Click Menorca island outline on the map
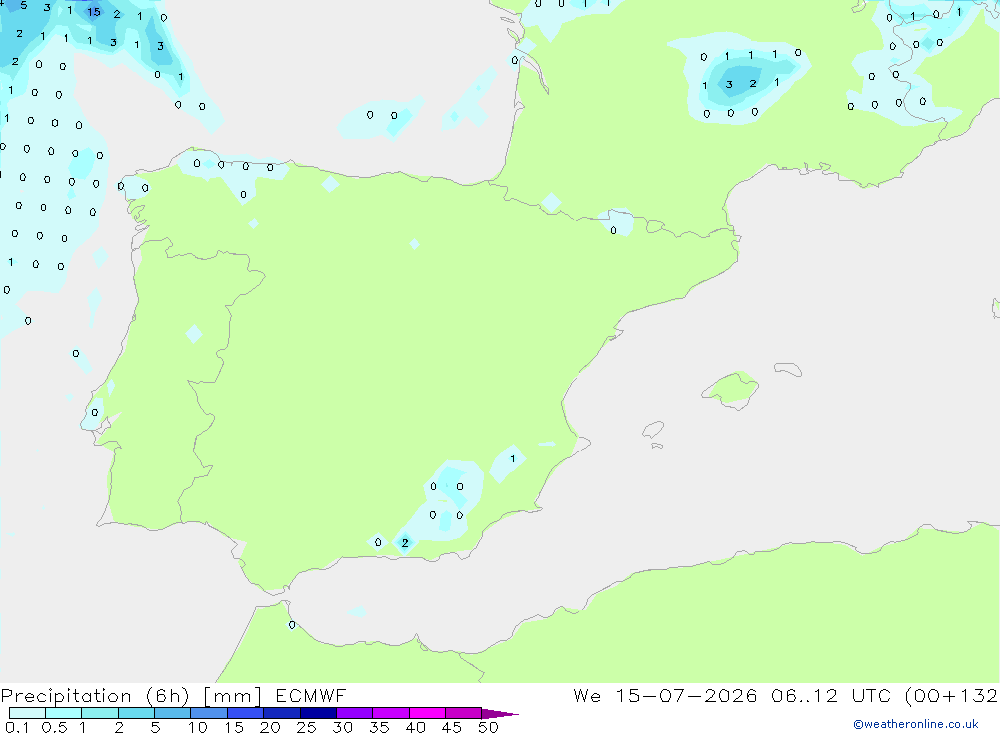1000x733 pixels. (x=788, y=369)
